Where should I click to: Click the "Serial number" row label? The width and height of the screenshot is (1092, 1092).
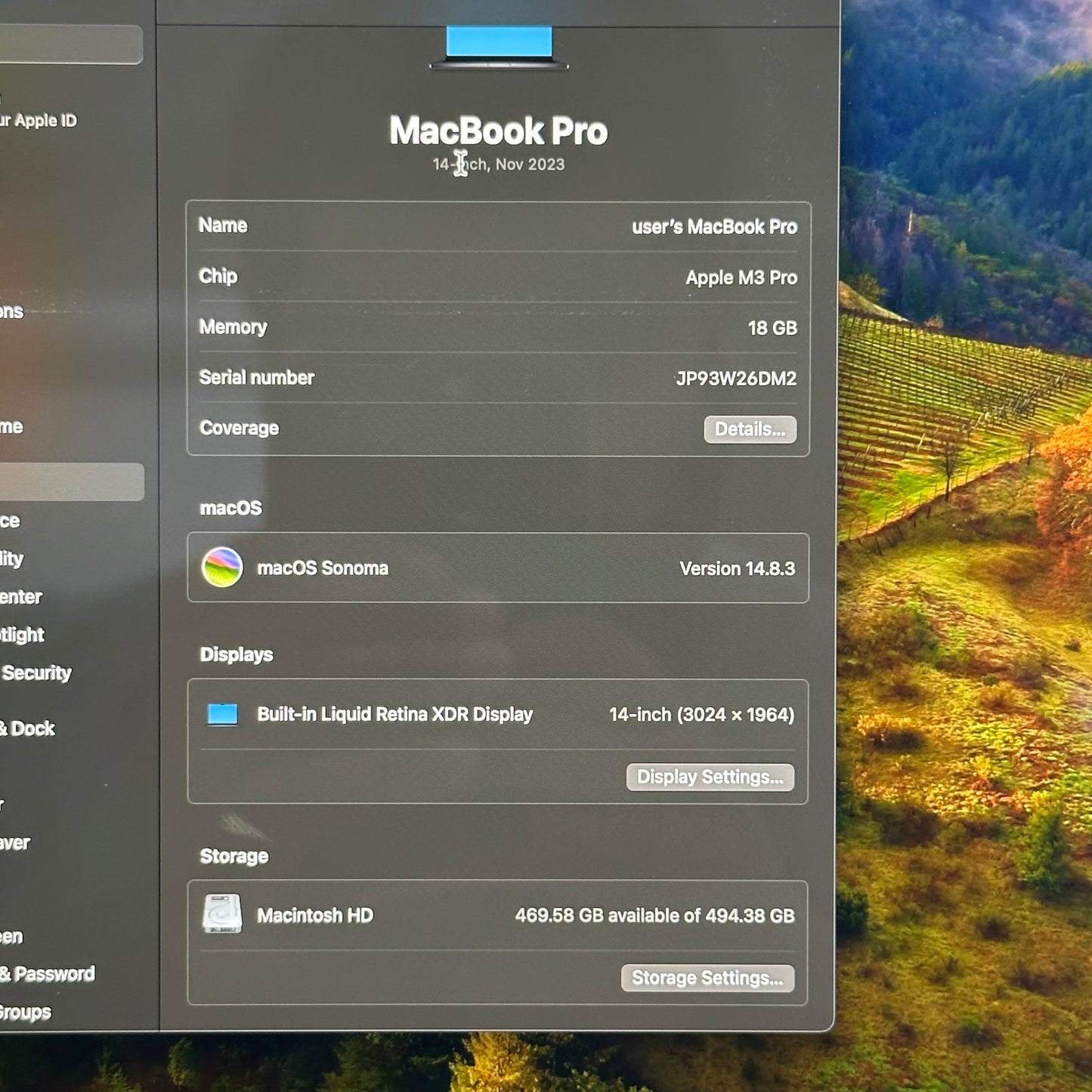(256, 378)
